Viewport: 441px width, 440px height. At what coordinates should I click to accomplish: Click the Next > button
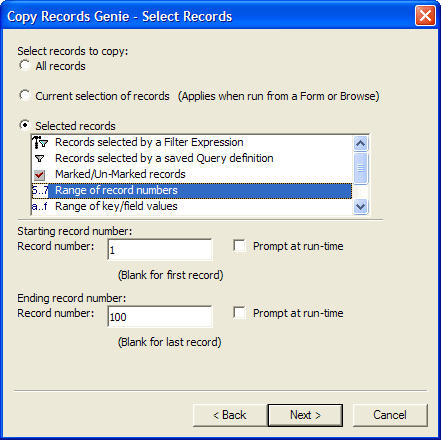[x=305, y=415]
